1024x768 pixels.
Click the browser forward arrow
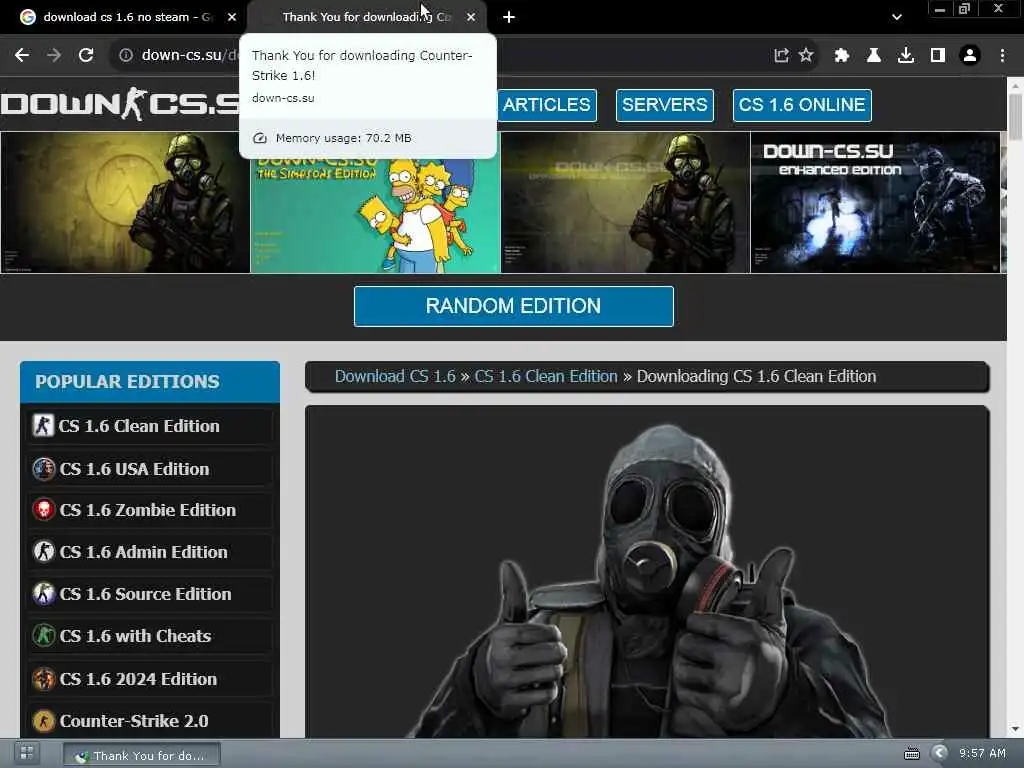tap(54, 56)
